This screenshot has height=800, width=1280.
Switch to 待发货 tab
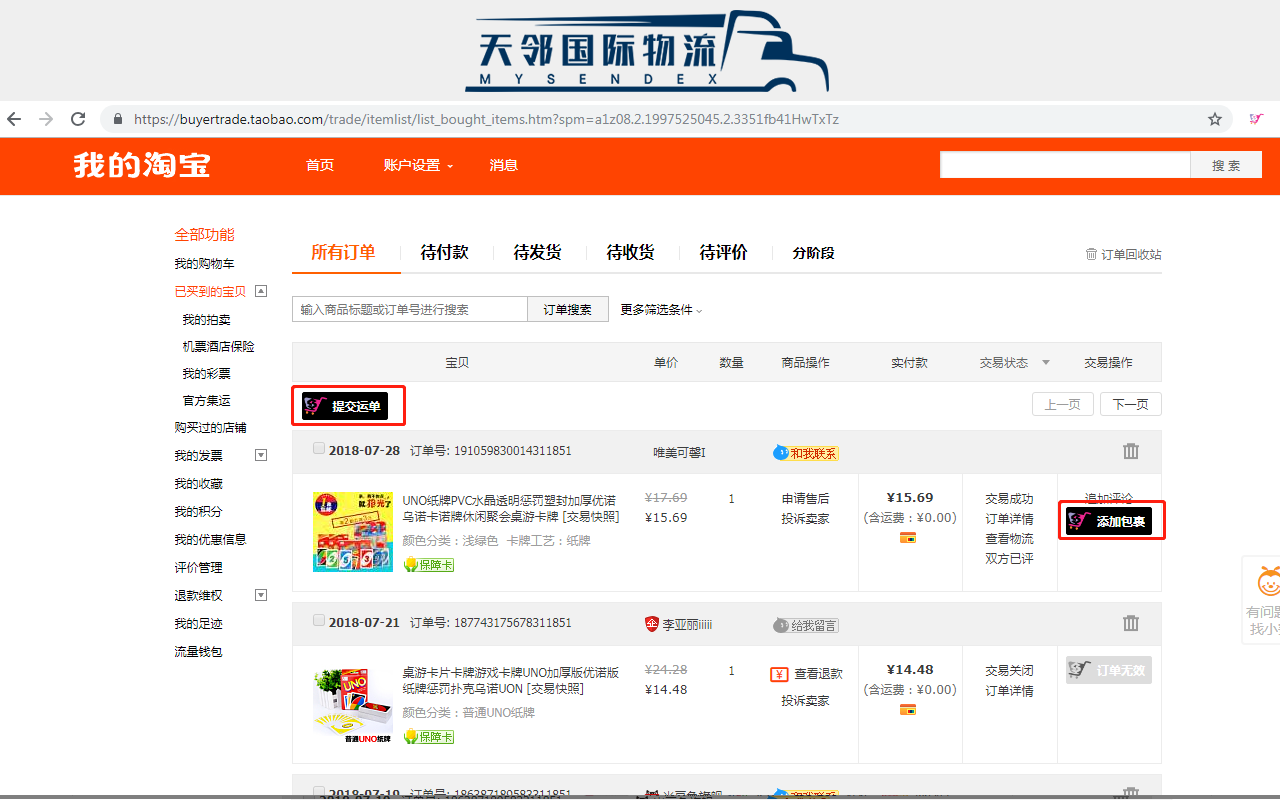(537, 253)
